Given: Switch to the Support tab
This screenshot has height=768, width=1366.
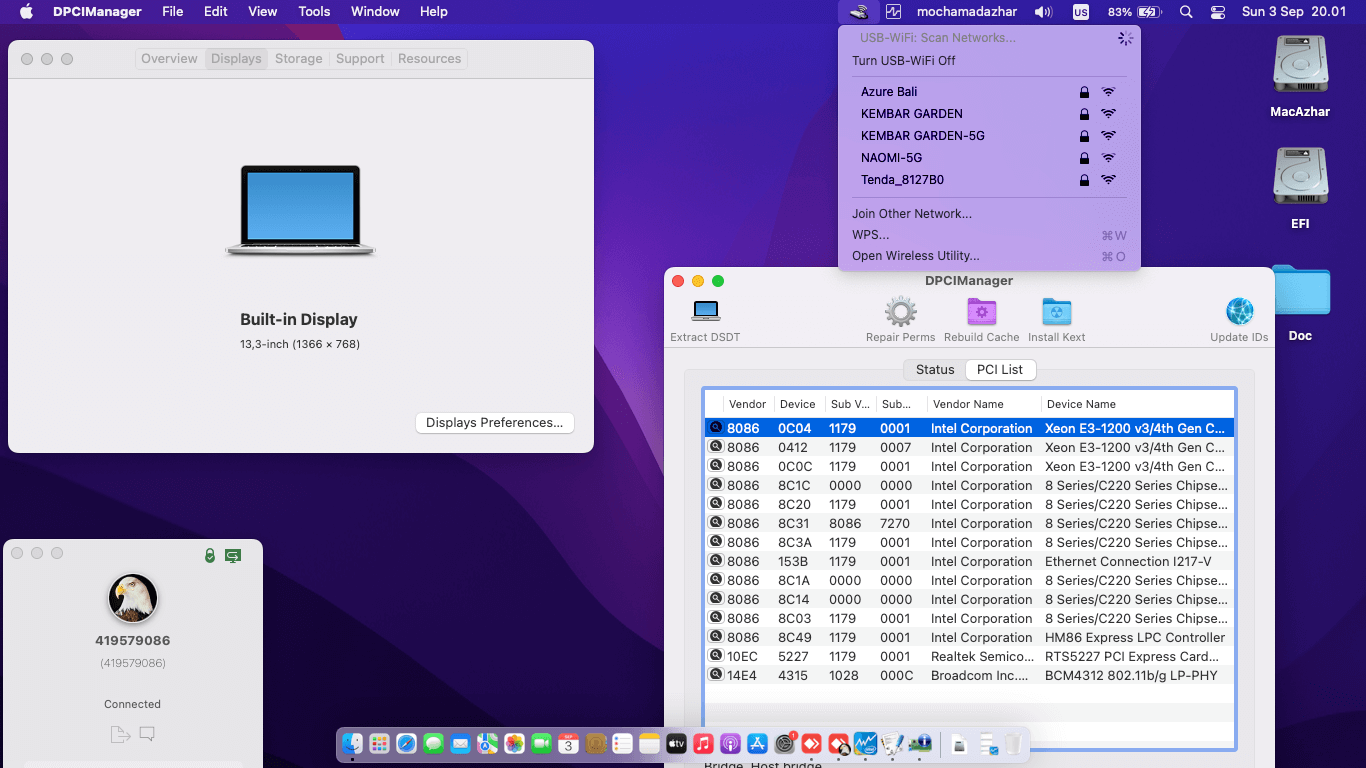Looking at the screenshot, I should (x=360, y=59).
